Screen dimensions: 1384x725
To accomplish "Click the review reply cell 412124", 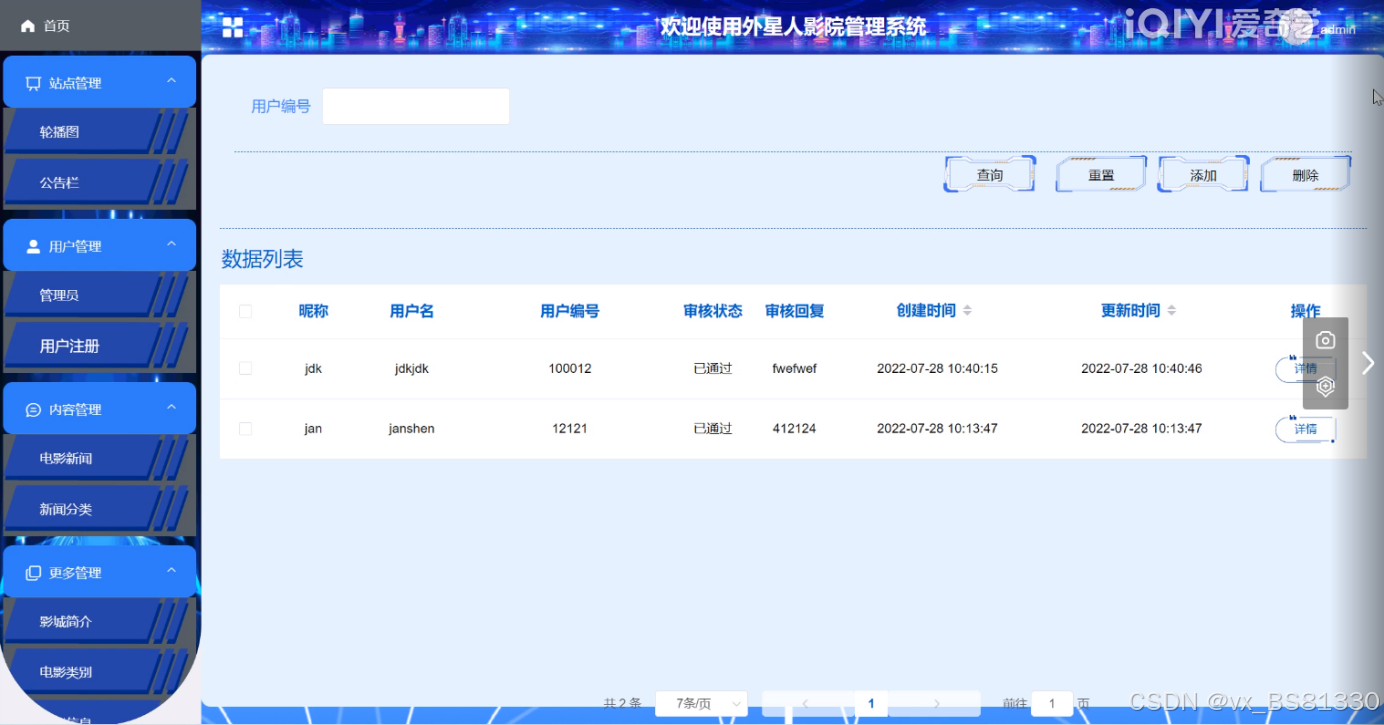I will pos(795,429).
